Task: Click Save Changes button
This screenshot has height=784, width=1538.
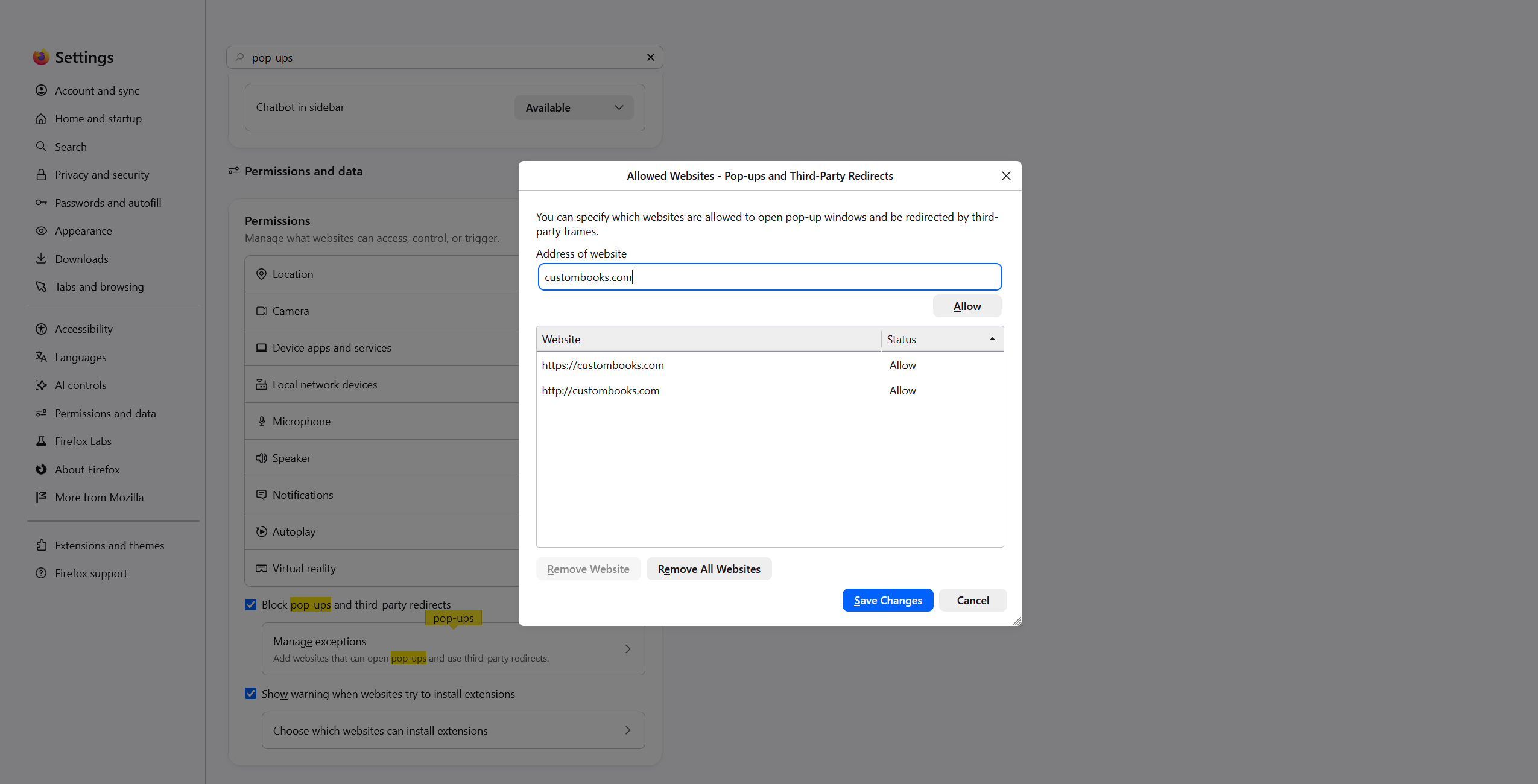Action: coord(888,601)
